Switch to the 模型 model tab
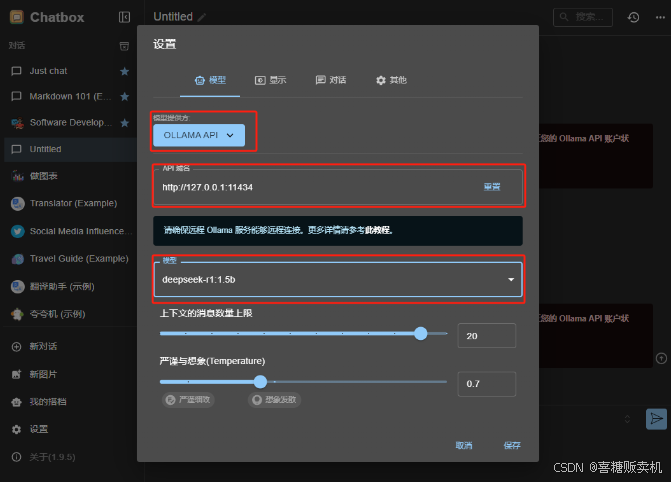 click(210, 80)
